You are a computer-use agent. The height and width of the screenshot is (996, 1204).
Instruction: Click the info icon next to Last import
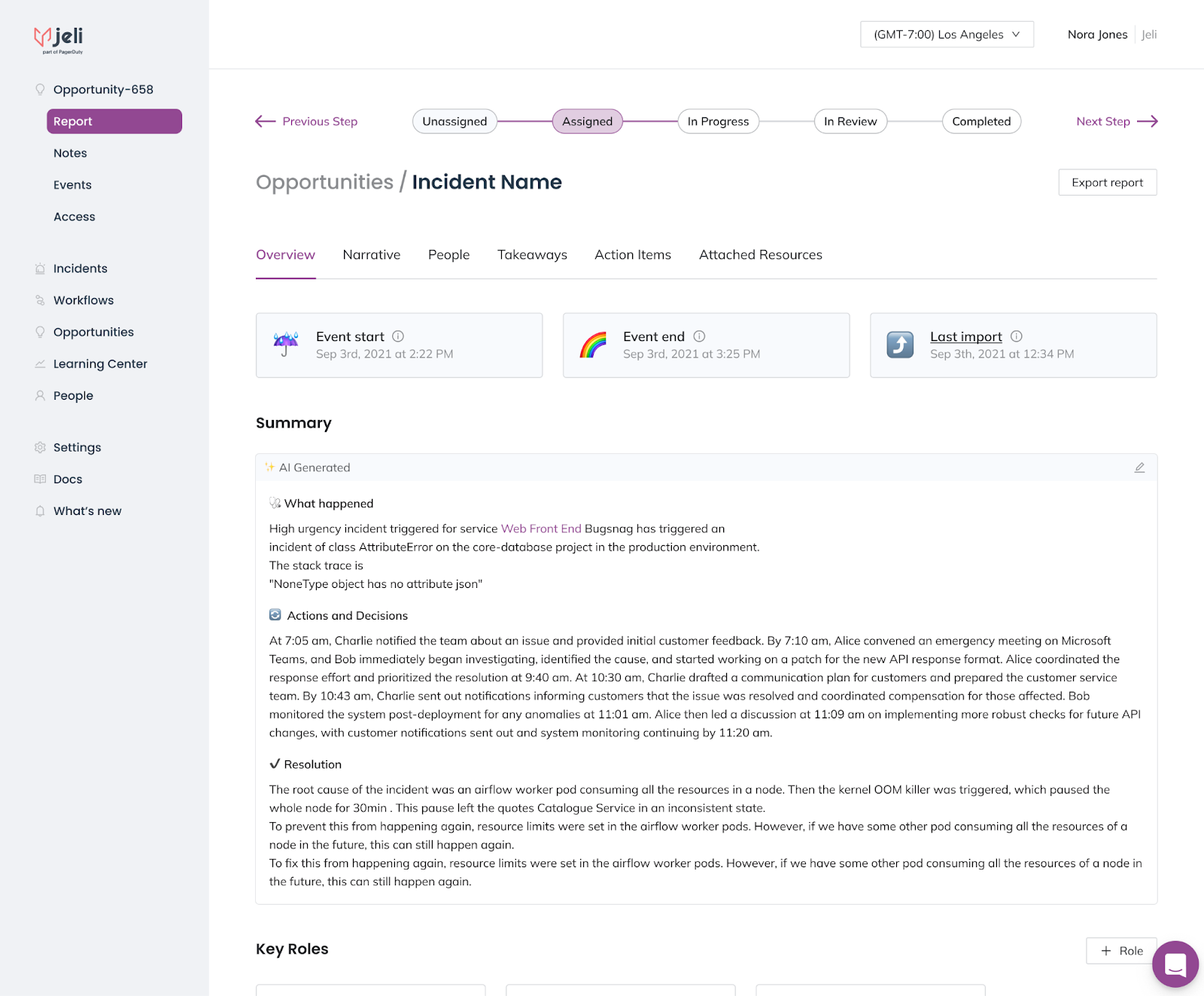click(x=1017, y=337)
